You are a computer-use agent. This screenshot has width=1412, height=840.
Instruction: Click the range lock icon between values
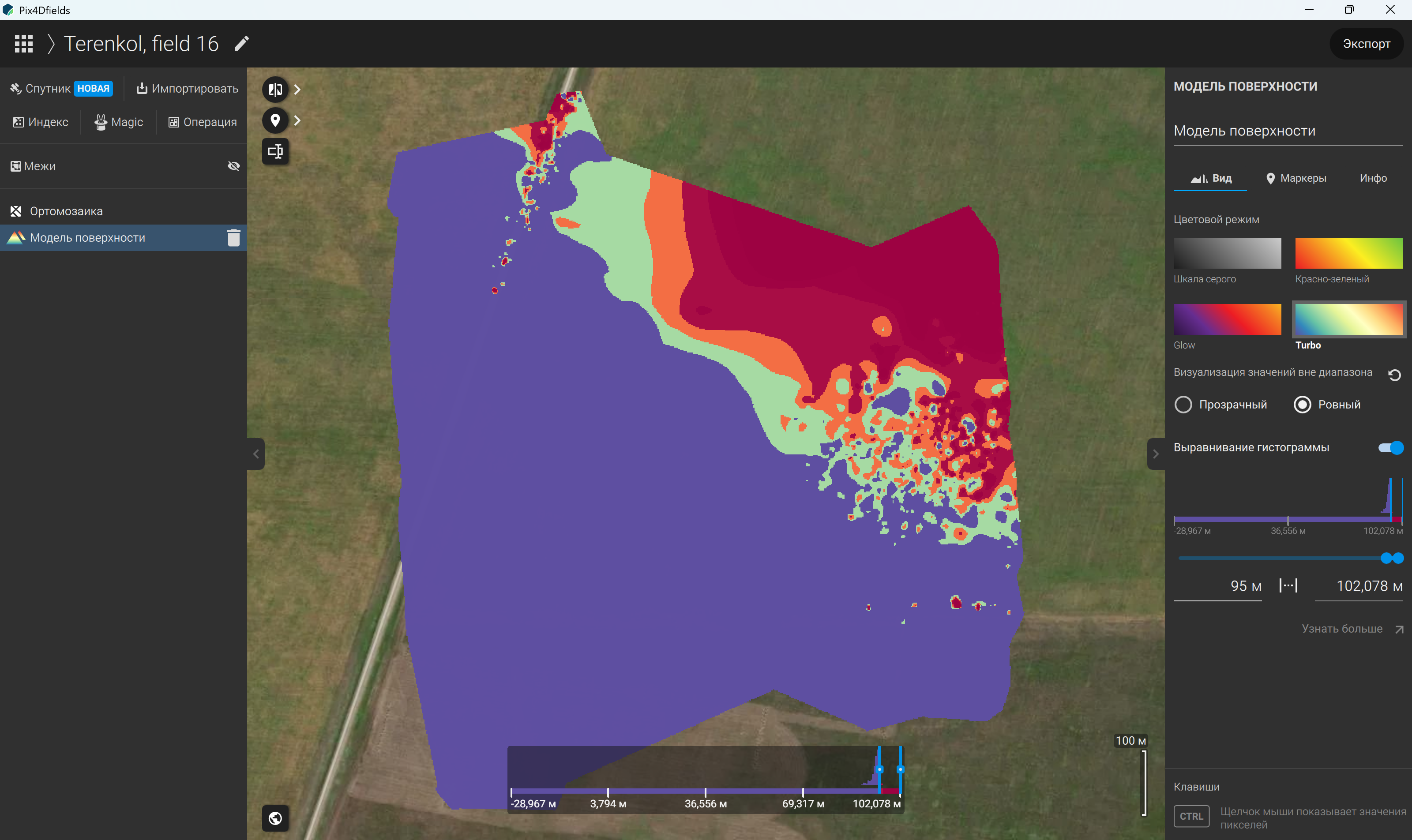point(1288,585)
